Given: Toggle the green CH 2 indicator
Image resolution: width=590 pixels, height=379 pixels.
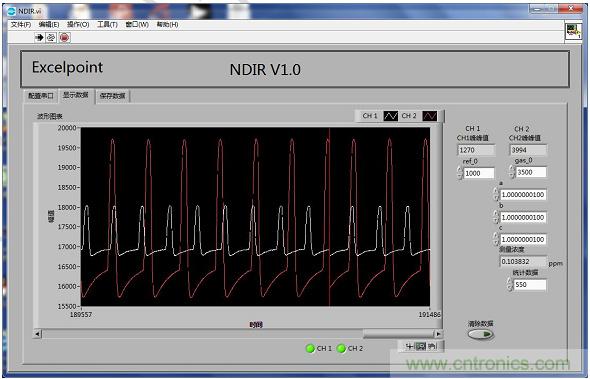Looking at the screenshot, I should click(x=341, y=349).
